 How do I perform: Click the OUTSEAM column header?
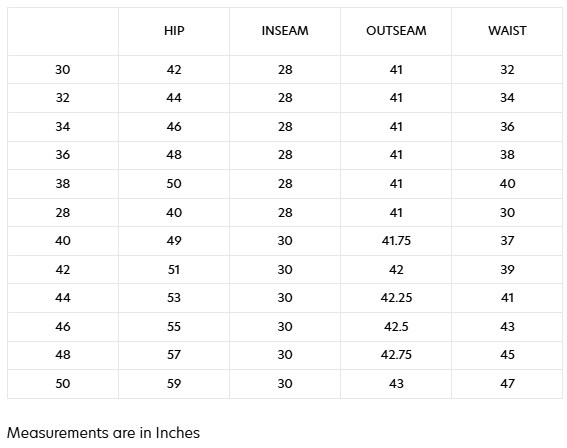(396, 31)
